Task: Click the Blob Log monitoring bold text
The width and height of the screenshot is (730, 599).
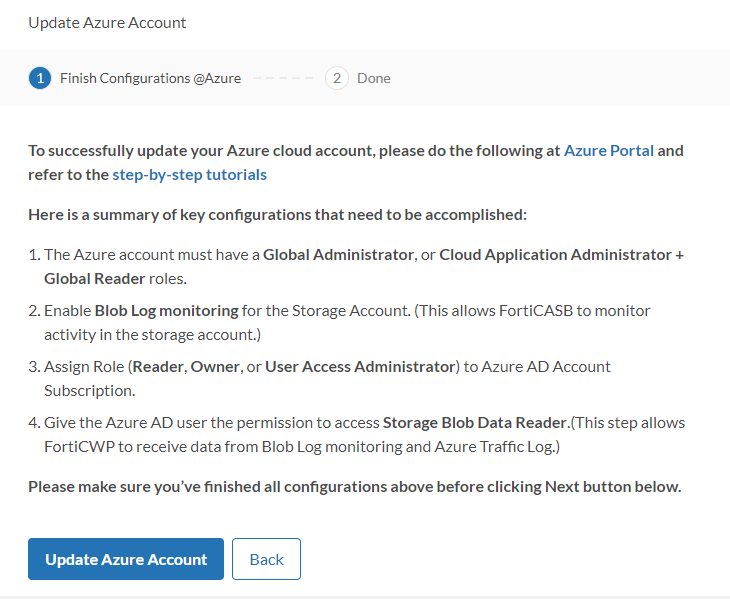Action: tap(167, 311)
